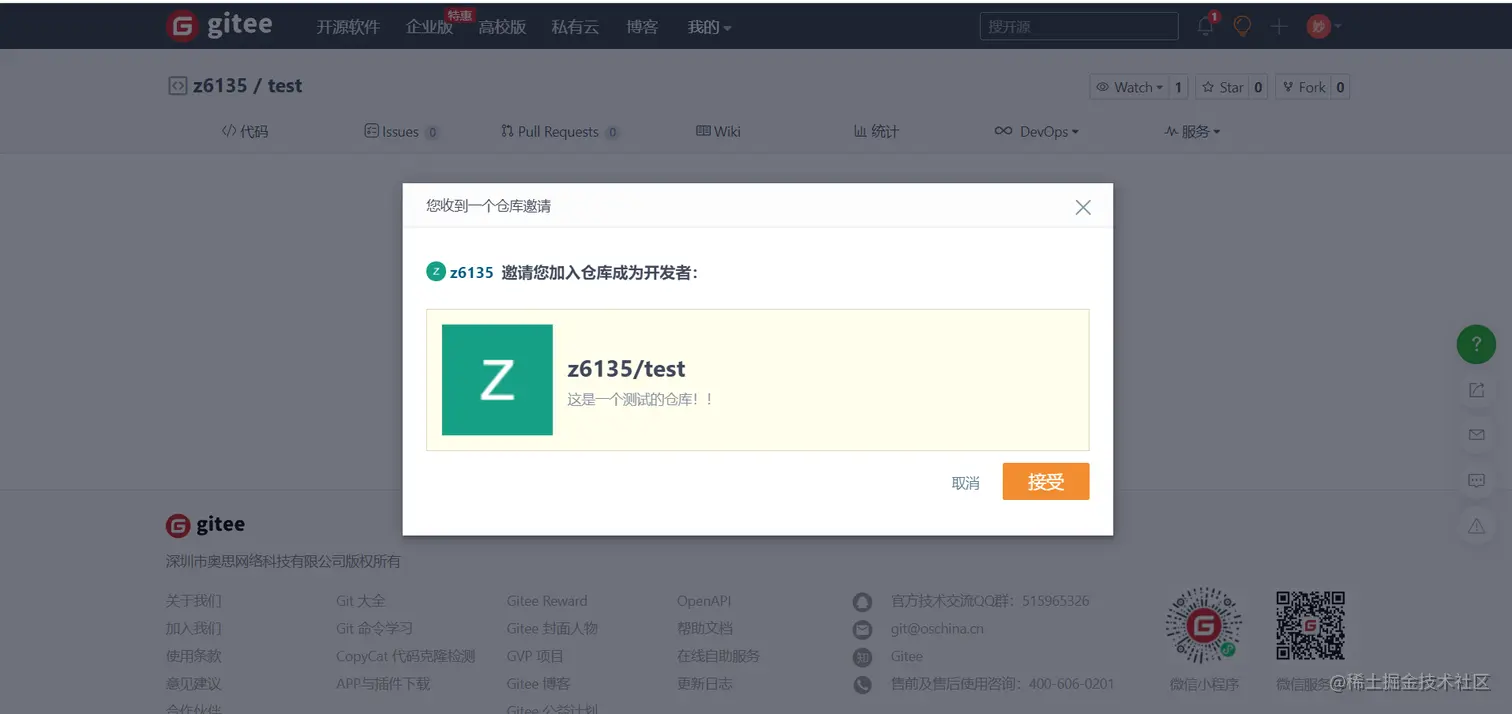The height and width of the screenshot is (714, 1512).
Task: Open the APP与插件下载 footer link
Action: tap(383, 684)
